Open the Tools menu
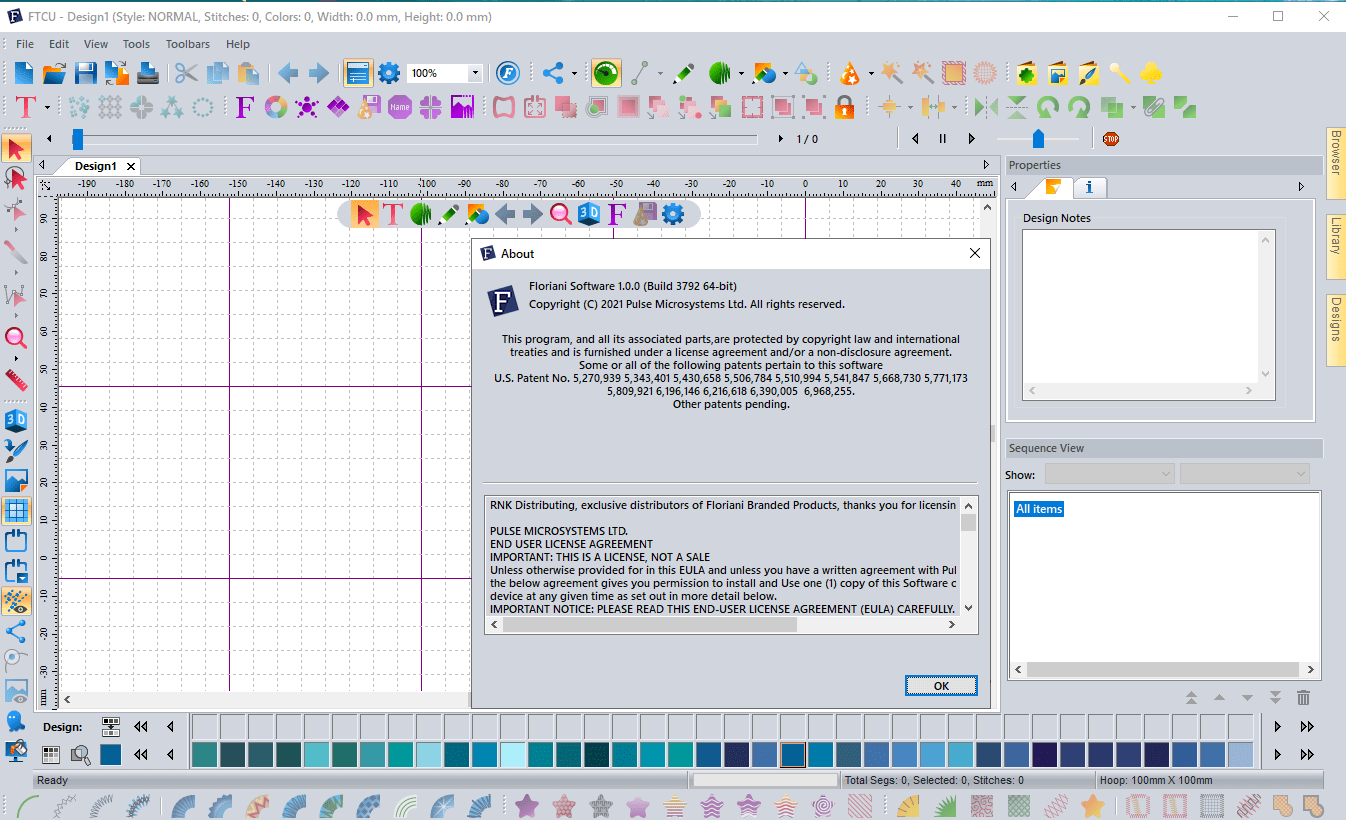 136,44
